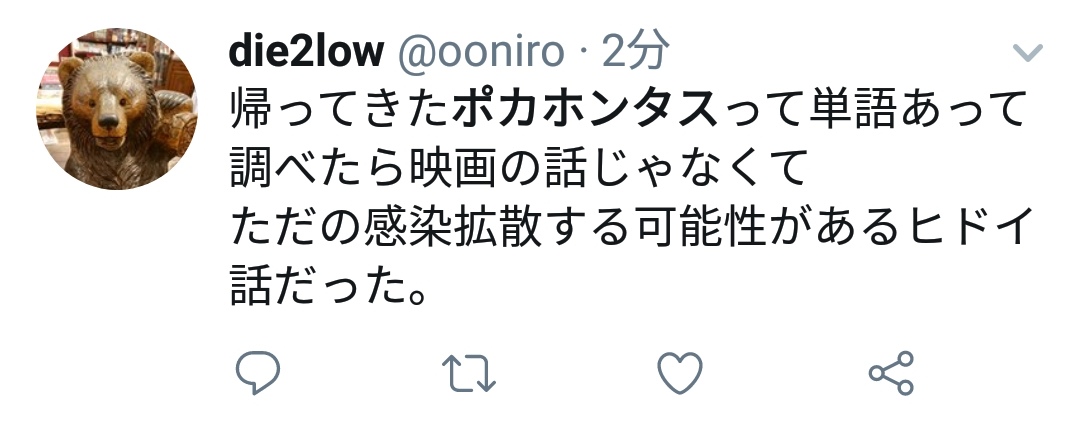Click the final line 話だった。
This screenshot has width=1080, height=430.
329,285
